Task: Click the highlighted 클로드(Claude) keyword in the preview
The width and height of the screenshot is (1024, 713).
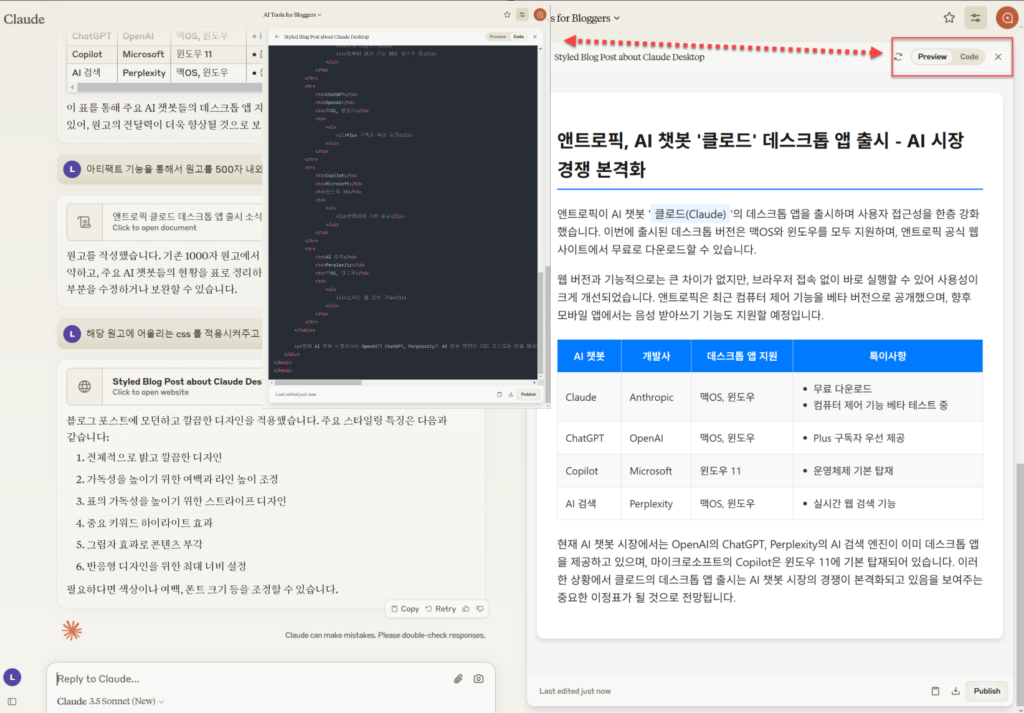Action: tap(691, 214)
